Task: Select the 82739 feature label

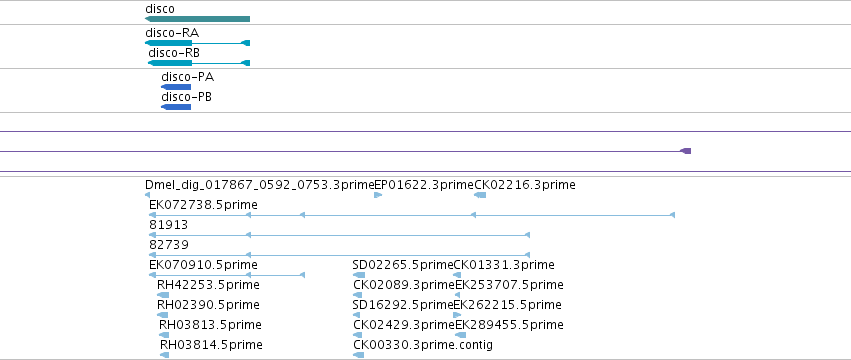Action: click(169, 245)
